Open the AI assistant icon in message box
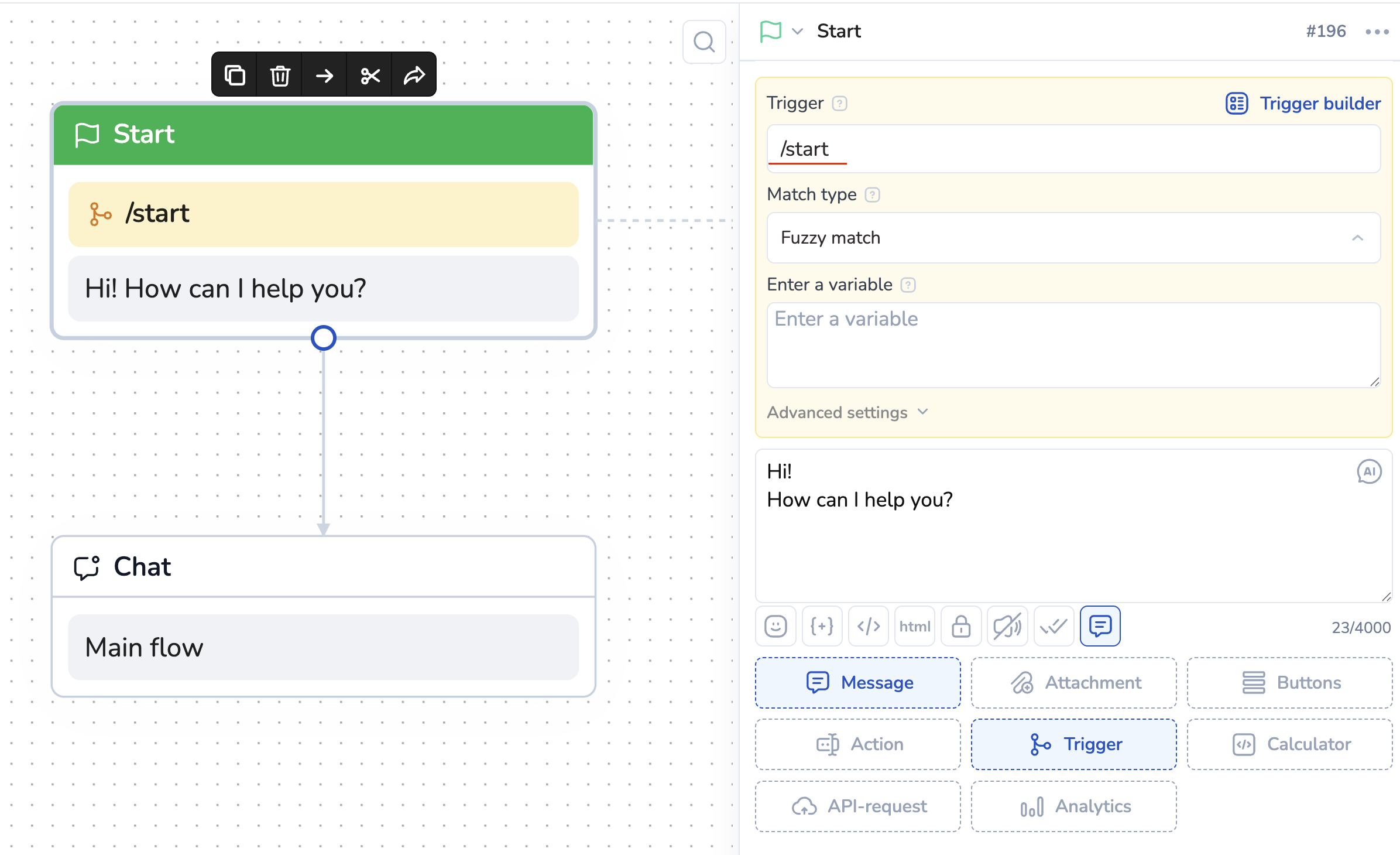The image size is (1400, 855). coord(1369,471)
